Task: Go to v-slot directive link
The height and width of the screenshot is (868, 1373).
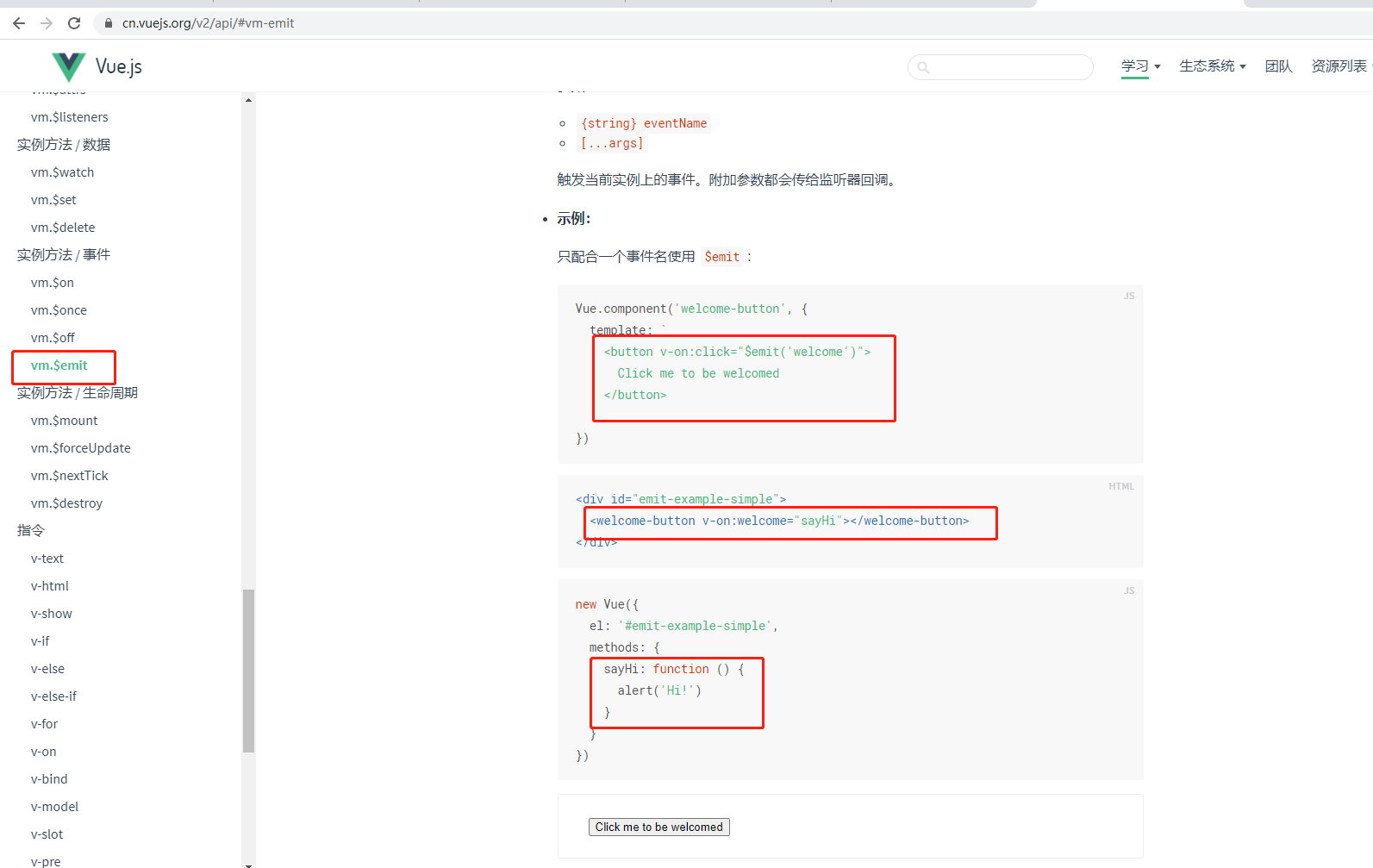Action: coord(47,834)
